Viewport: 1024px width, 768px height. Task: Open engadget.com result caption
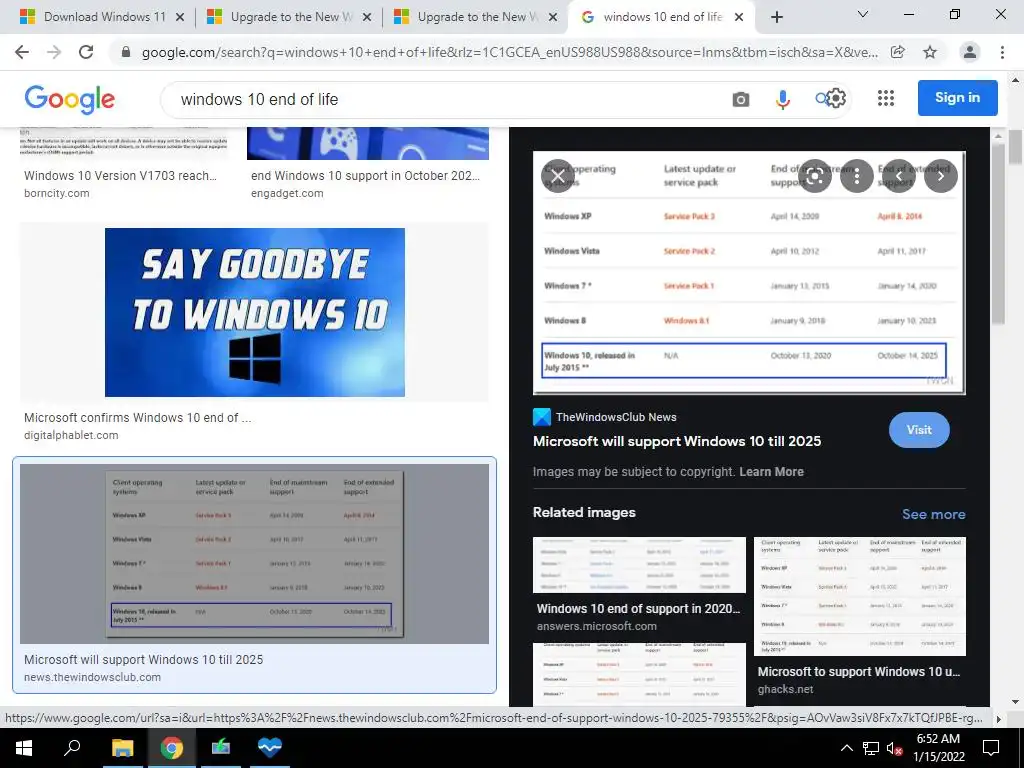pos(365,184)
